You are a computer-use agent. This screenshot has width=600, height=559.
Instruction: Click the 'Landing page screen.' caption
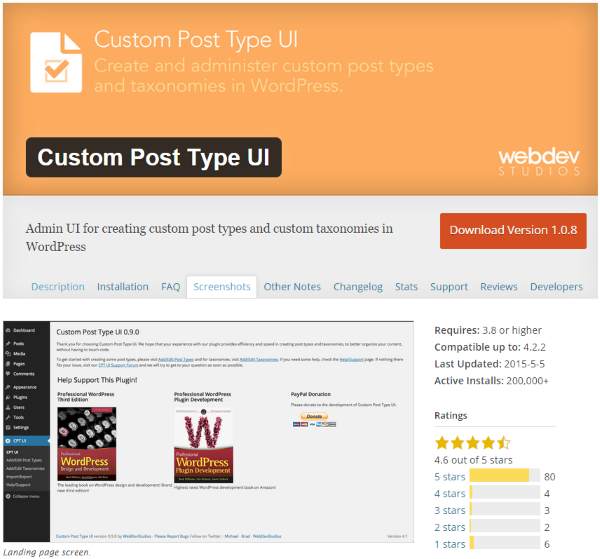[x=47, y=552]
